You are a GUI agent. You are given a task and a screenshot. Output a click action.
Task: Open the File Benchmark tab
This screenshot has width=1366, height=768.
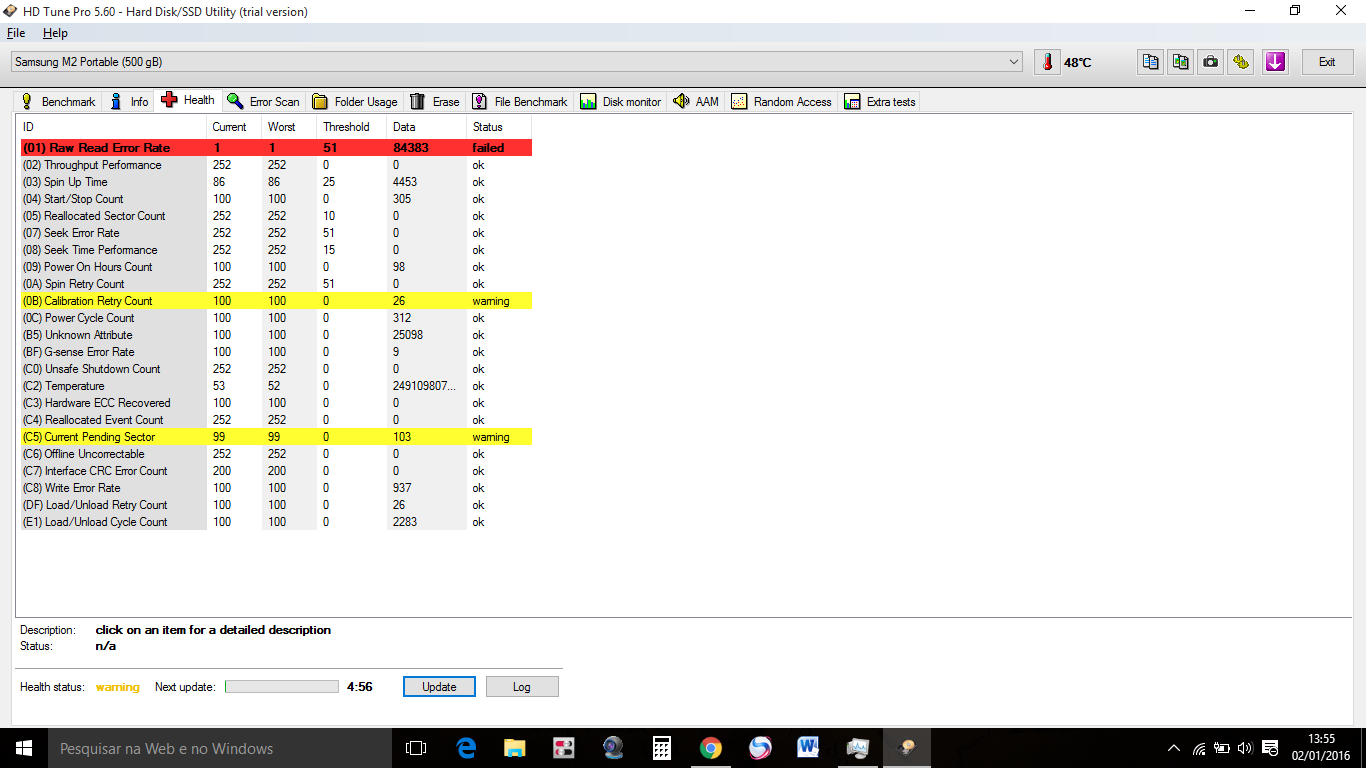[520, 102]
